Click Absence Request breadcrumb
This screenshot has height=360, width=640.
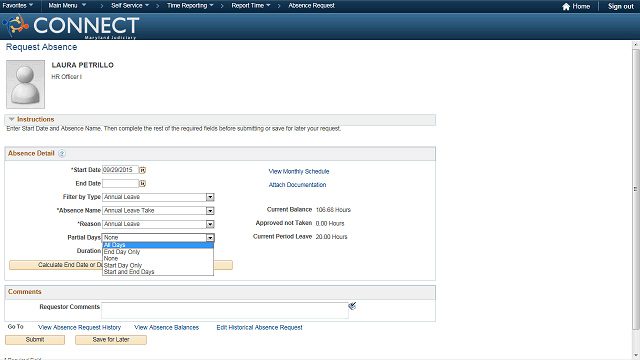coord(311,6)
